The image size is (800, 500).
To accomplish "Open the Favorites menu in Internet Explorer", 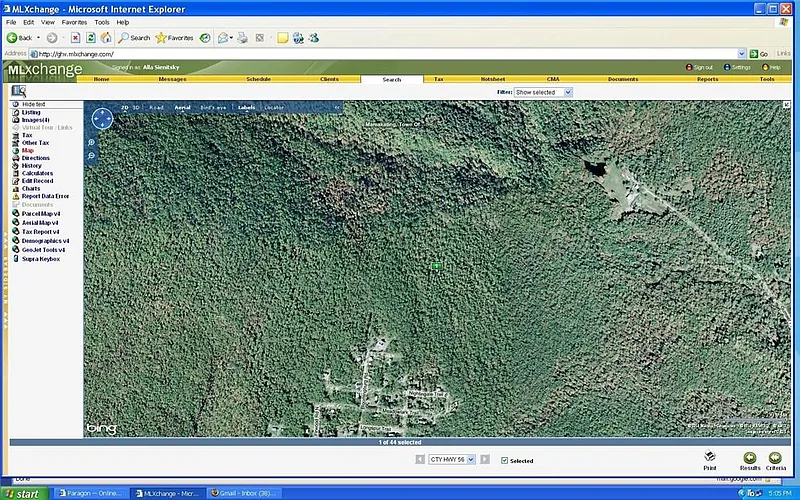I will point(74,22).
